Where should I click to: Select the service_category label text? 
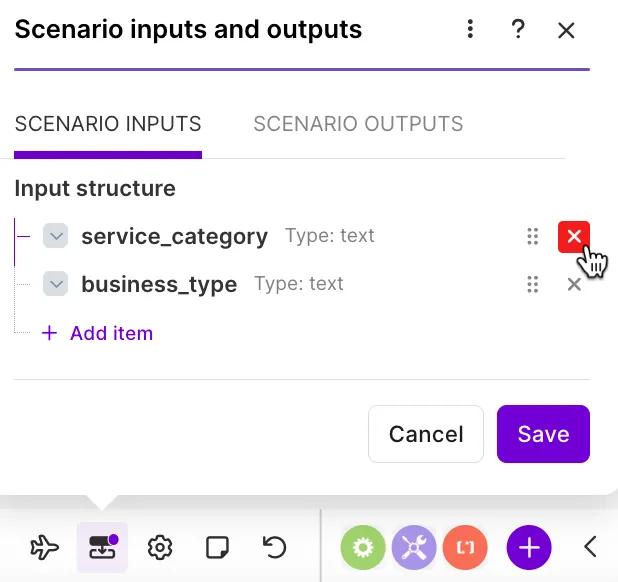click(175, 237)
